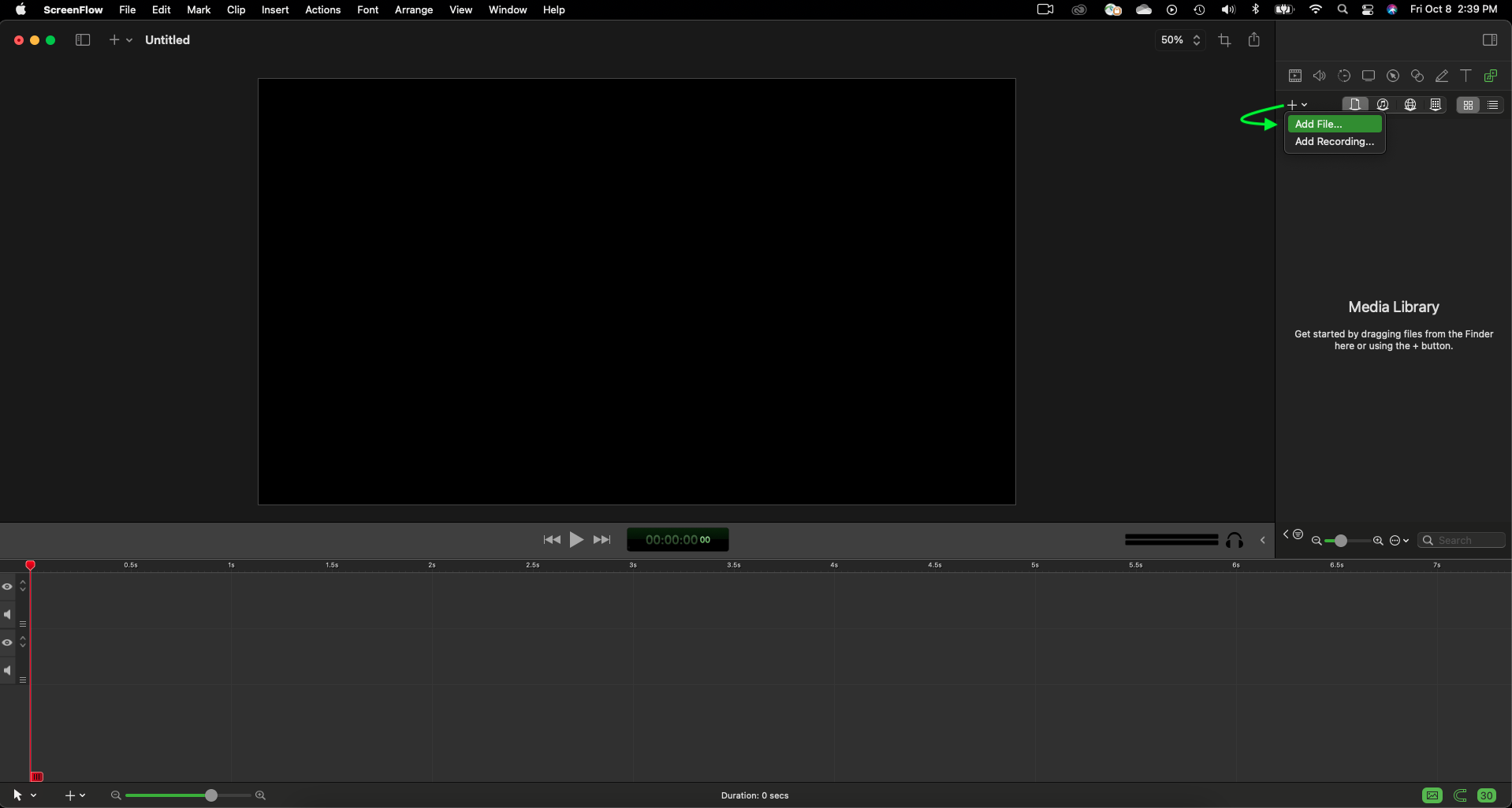This screenshot has width=1512, height=808.
Task: Choose Add Recording... from the menu
Action: pyautogui.click(x=1335, y=142)
